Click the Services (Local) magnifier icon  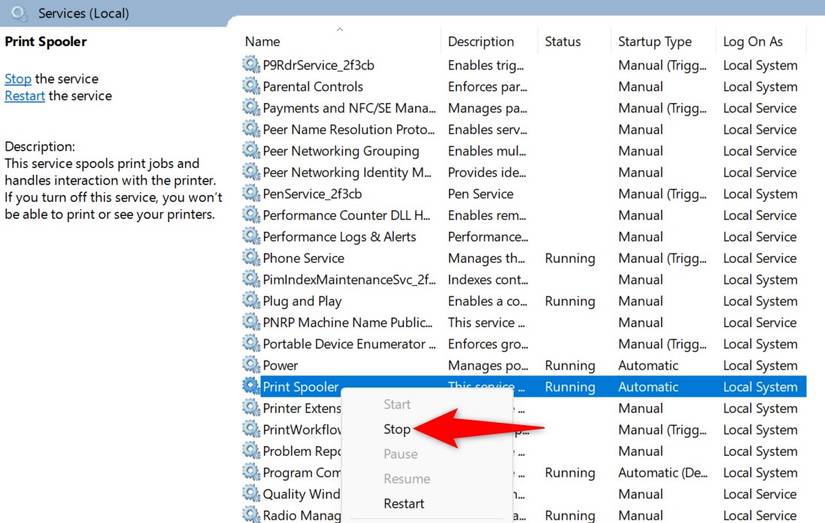pyautogui.click(x=19, y=13)
